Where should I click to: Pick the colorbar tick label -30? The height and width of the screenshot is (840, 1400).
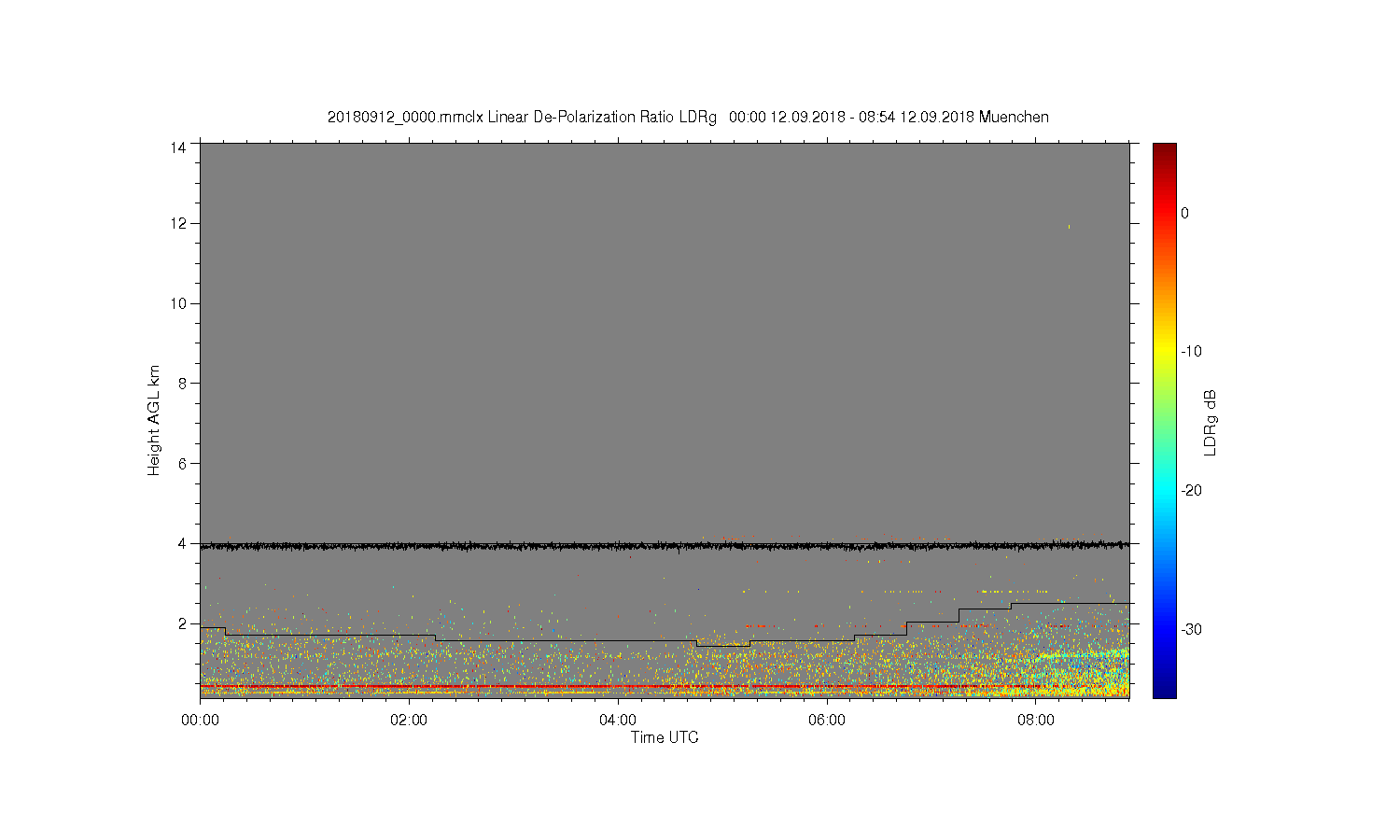[x=1191, y=630]
